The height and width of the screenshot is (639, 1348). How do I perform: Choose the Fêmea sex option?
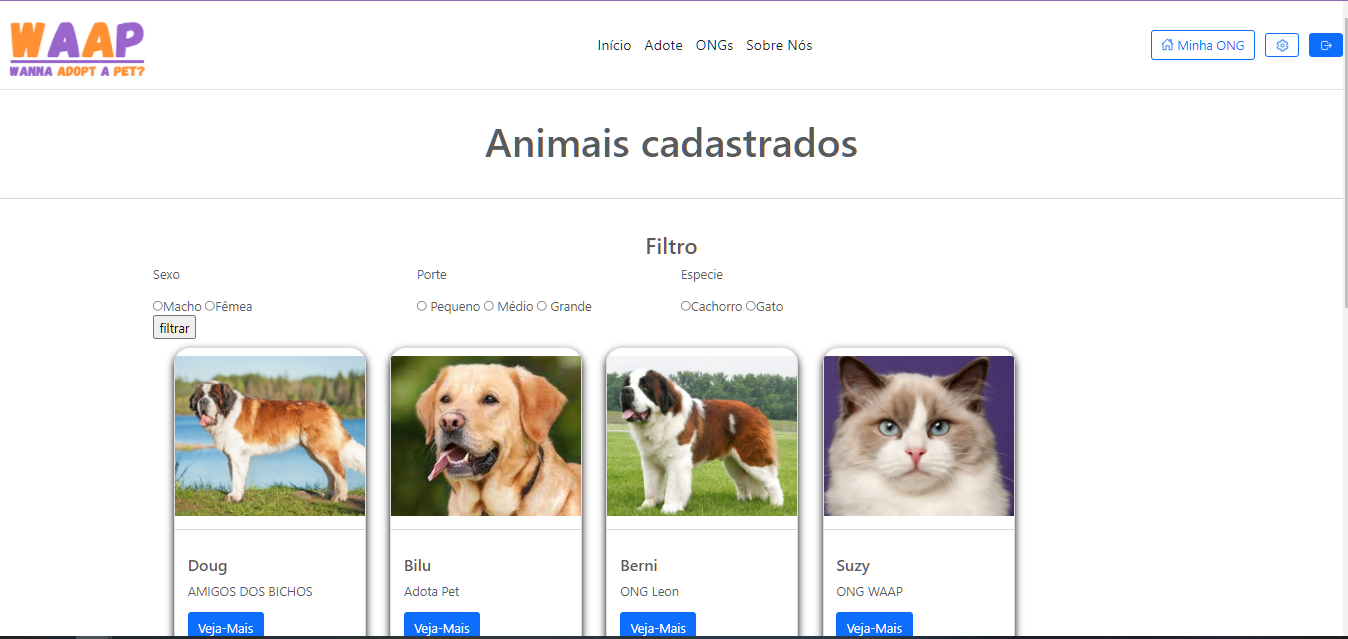tap(210, 306)
